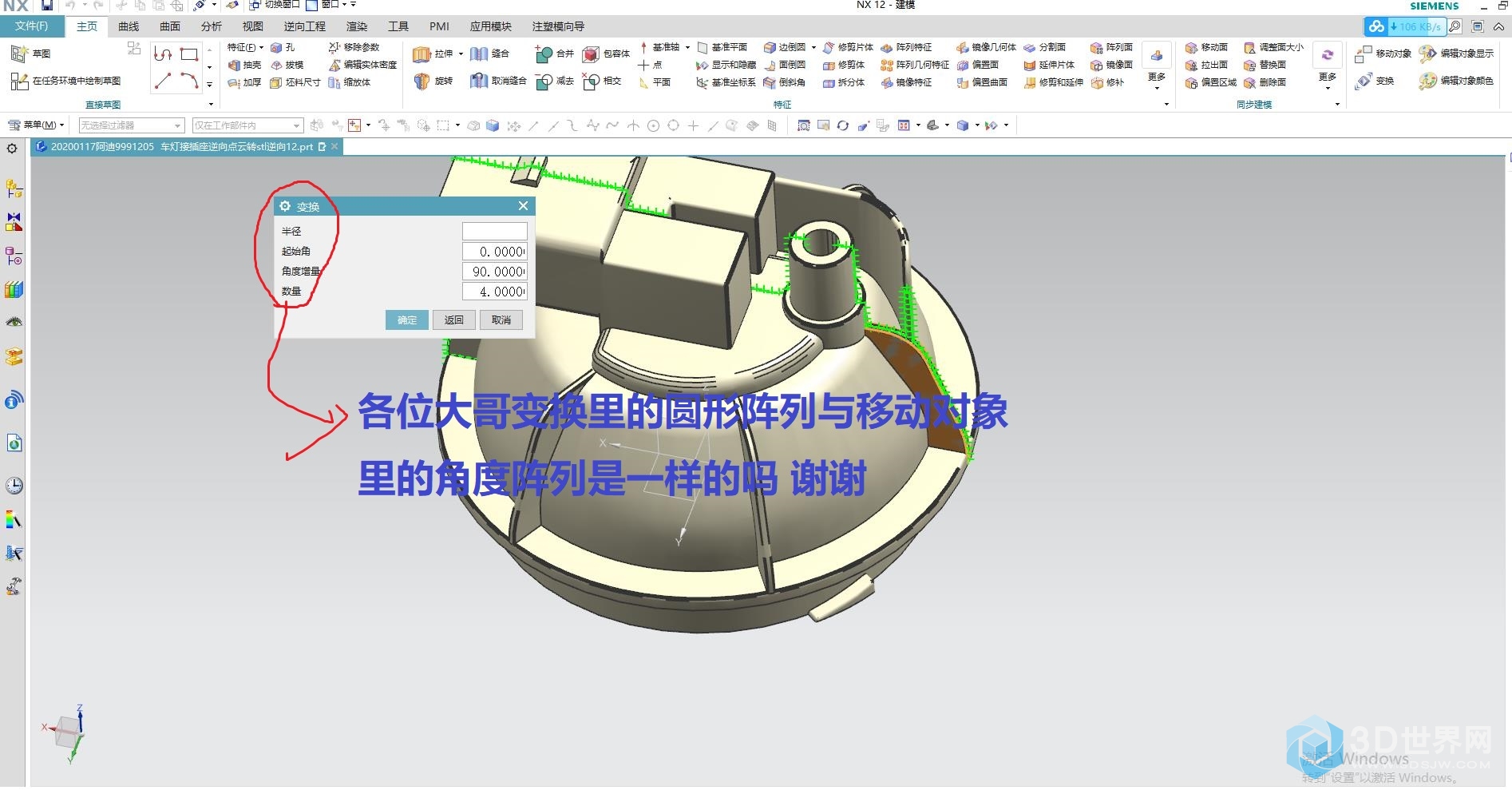Click the Radius (半径) input field
Viewport: 1512px width, 790px height.
495,232
